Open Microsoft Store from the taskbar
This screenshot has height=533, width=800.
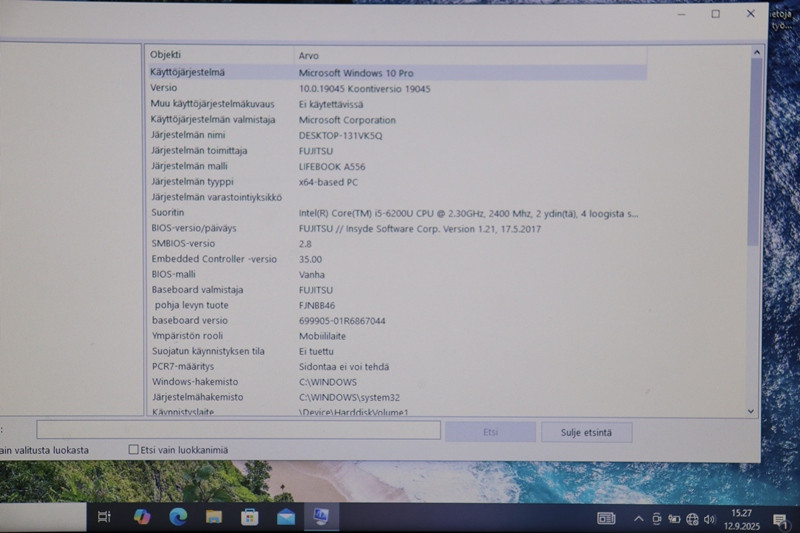[249, 518]
